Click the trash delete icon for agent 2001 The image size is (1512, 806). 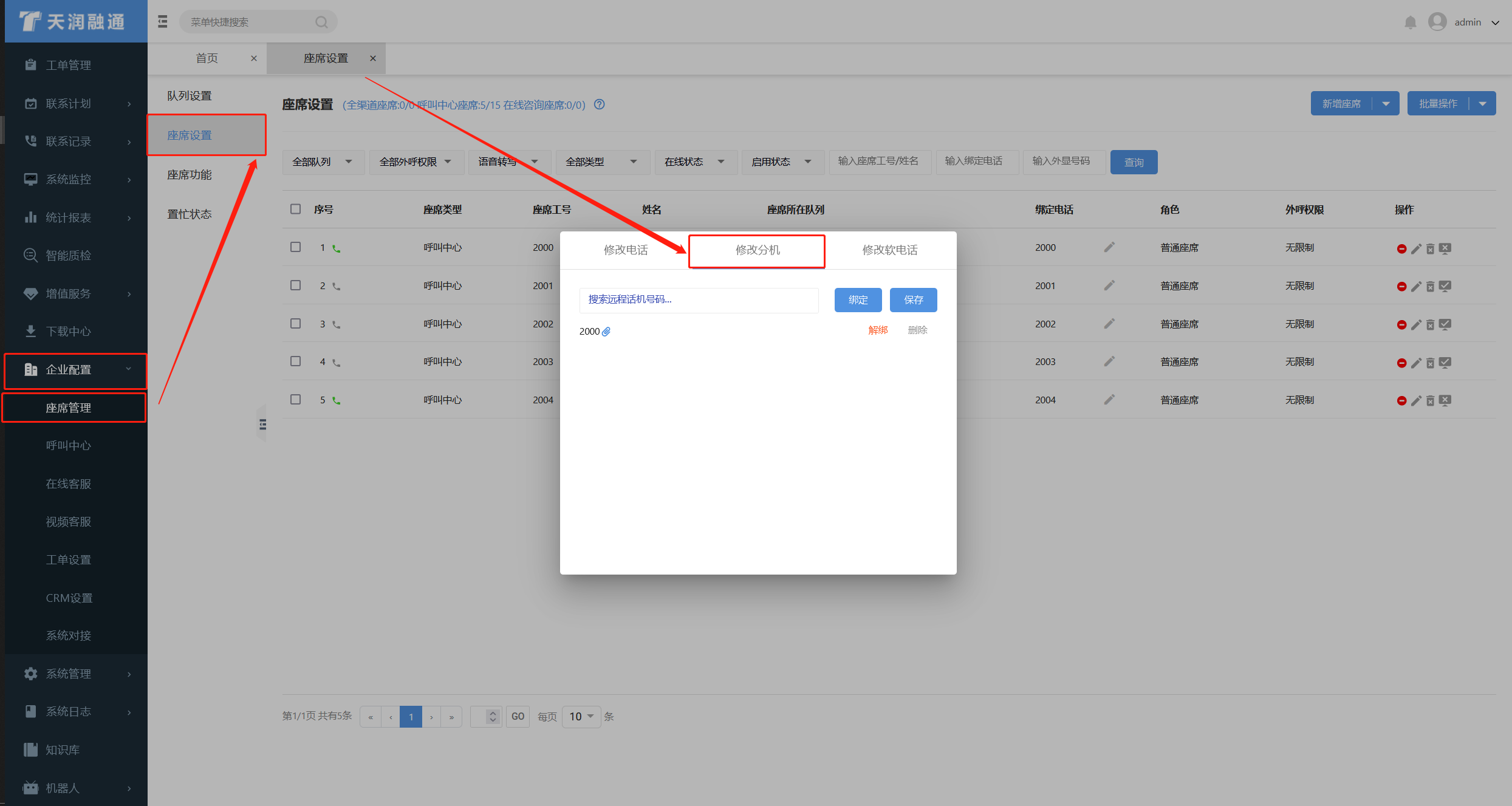pyautogui.click(x=1430, y=287)
